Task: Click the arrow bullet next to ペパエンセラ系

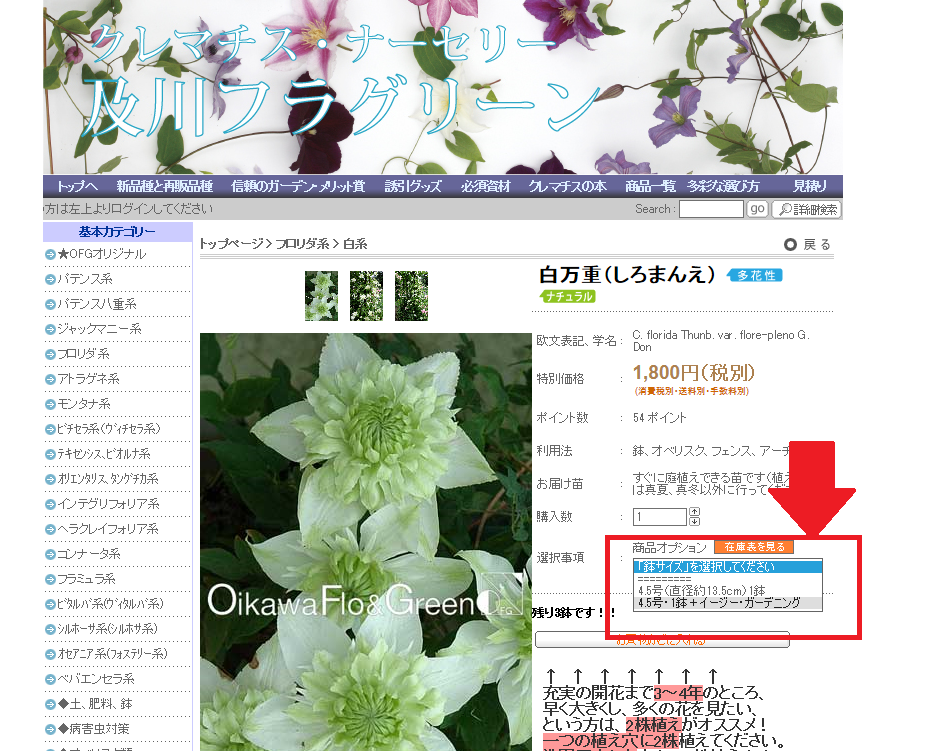Action: [51, 679]
